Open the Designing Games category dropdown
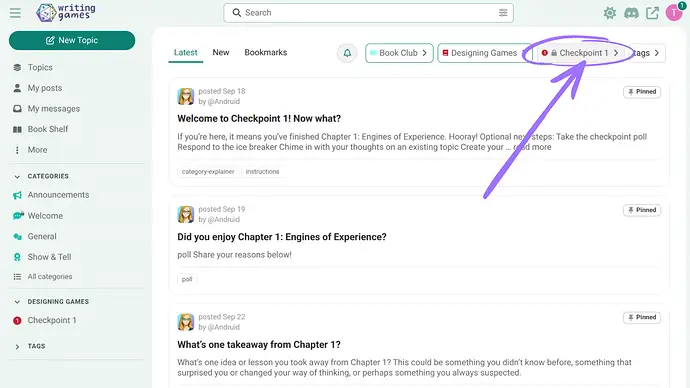The width and height of the screenshot is (690, 388). tap(484, 53)
